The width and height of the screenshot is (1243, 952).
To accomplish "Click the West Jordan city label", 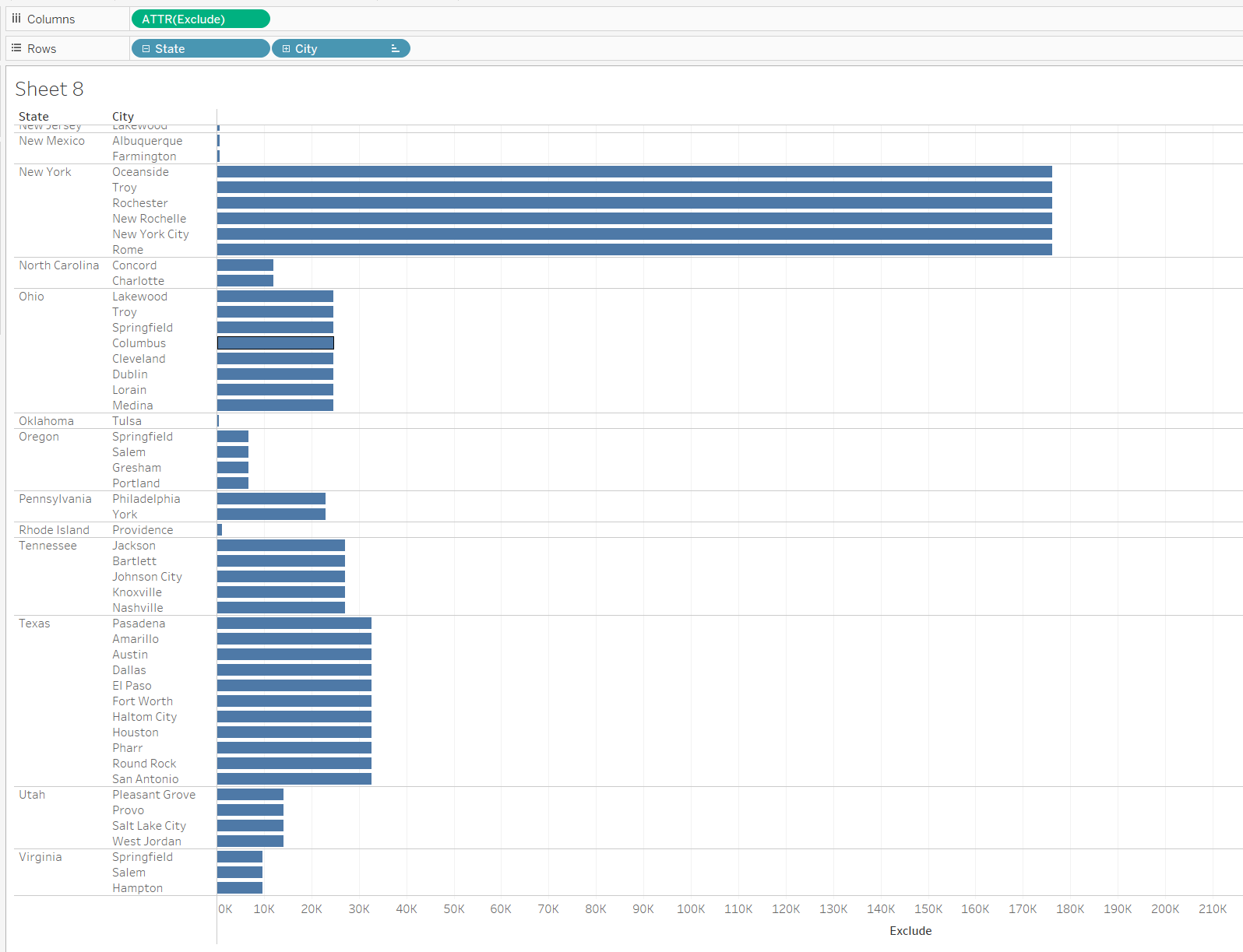I will tap(146, 841).
